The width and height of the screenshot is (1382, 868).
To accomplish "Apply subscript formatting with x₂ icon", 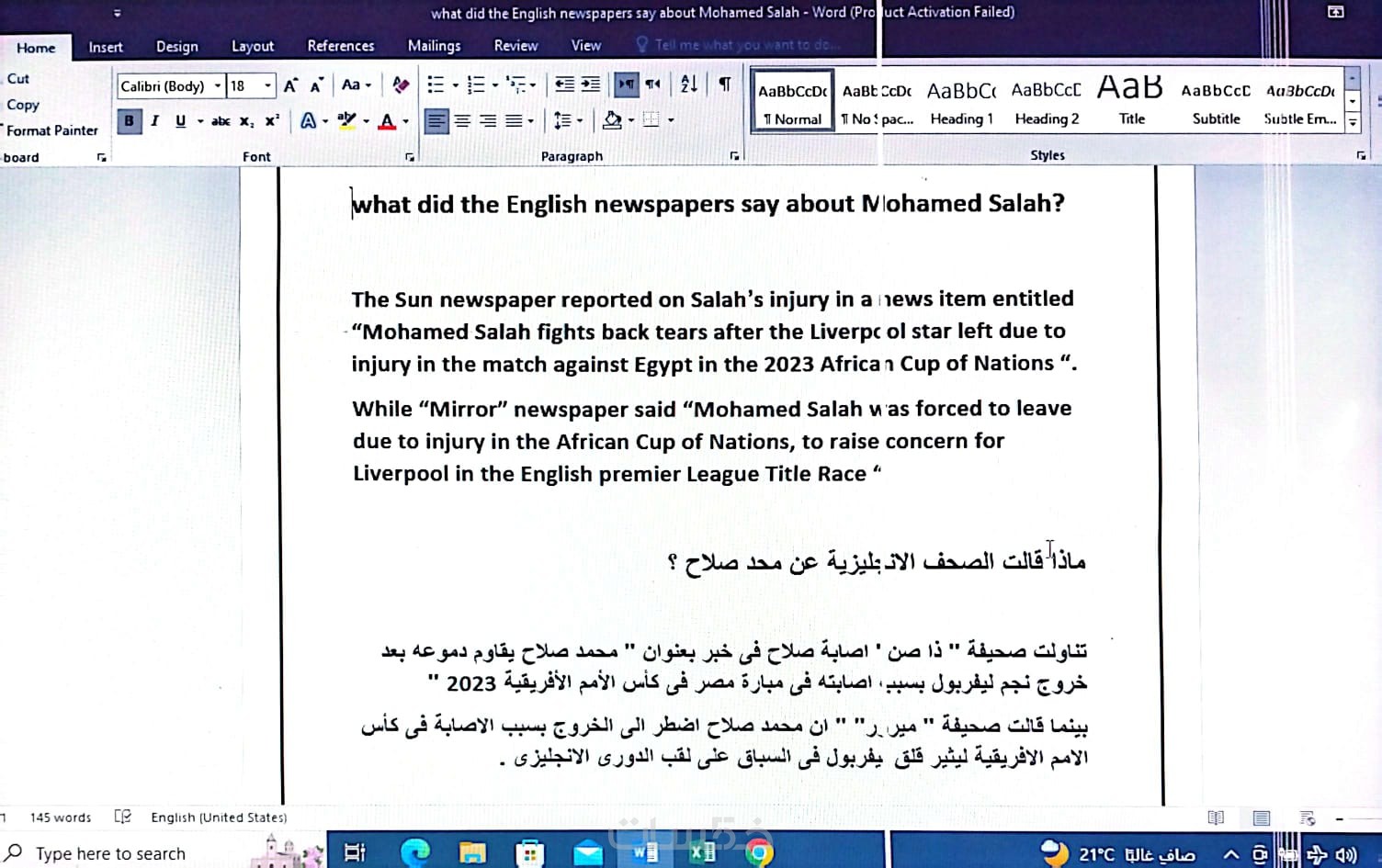I will point(246,120).
